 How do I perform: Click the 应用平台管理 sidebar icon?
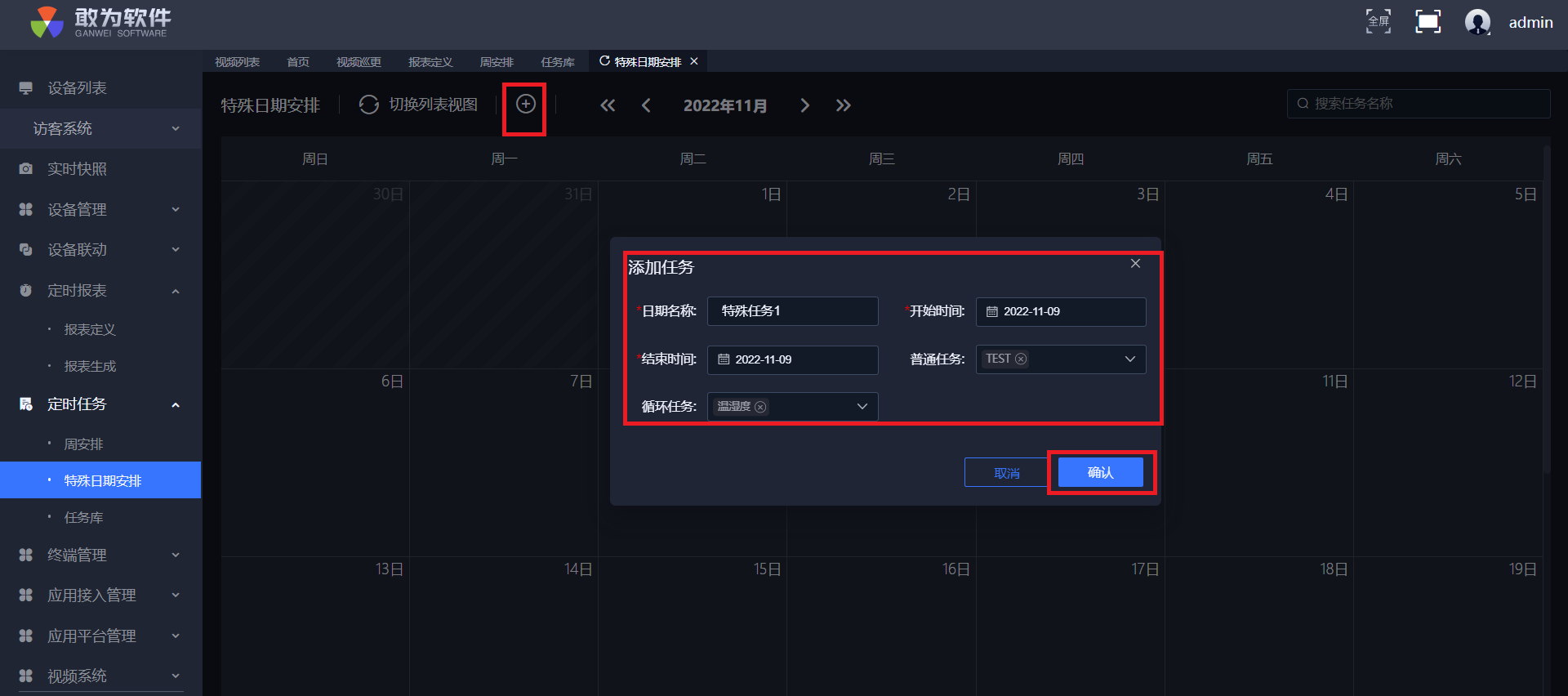[26, 636]
